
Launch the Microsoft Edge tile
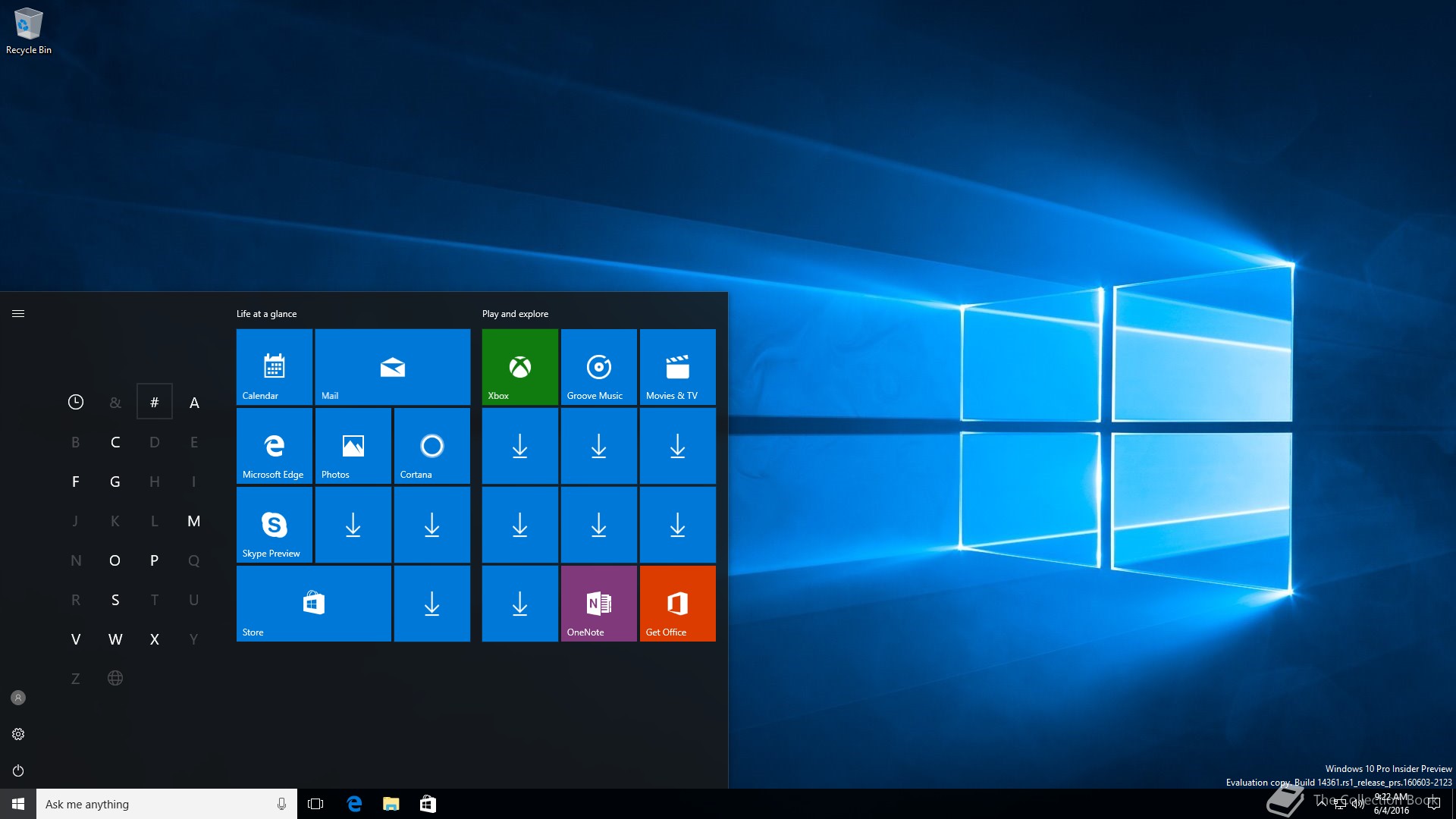274,446
